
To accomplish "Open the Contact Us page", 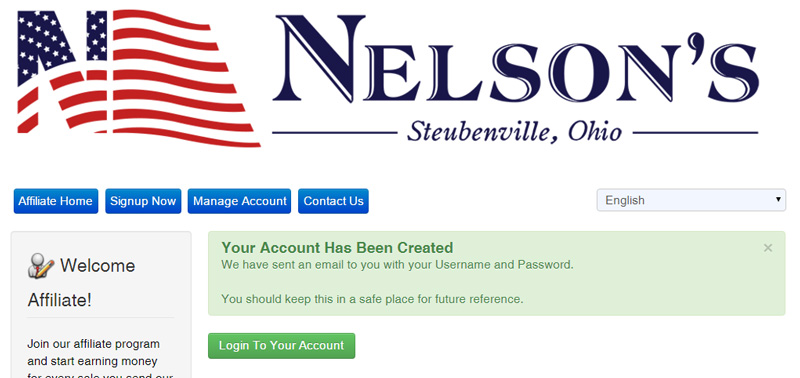I will point(333,201).
